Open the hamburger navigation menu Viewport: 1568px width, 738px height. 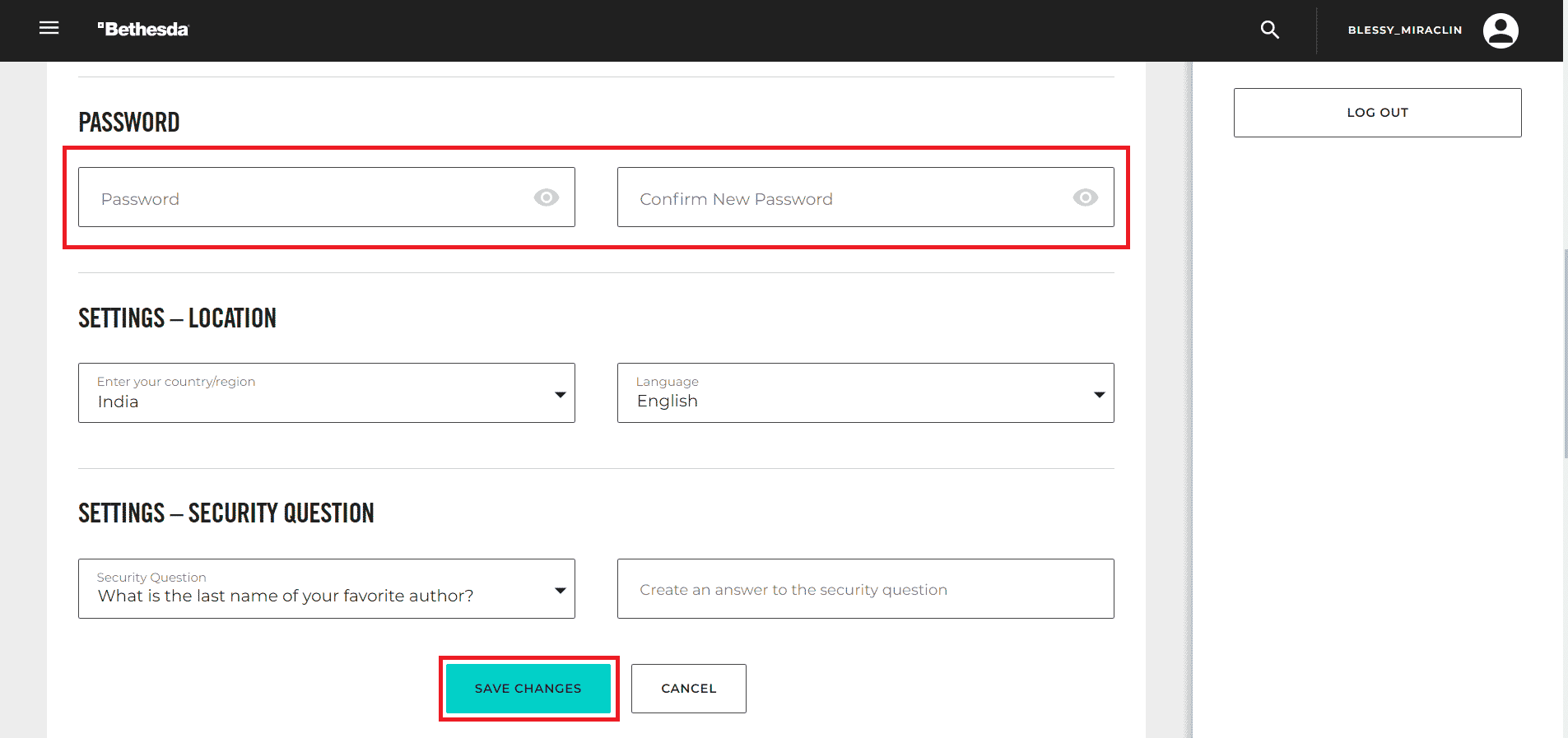click(49, 28)
